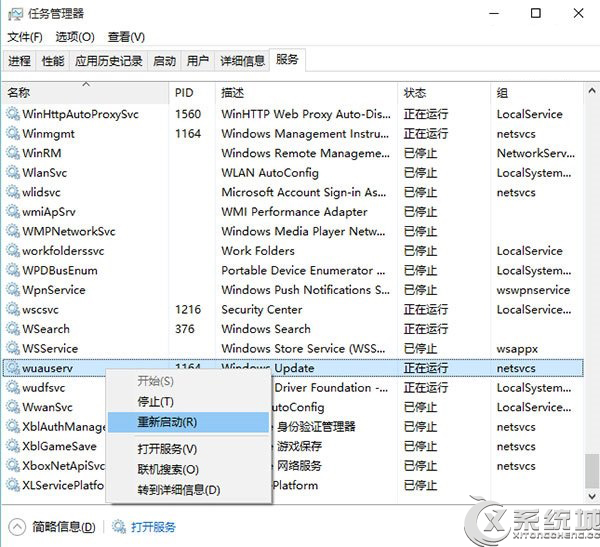Click the scrollbar down arrow
600x547 pixels.
592,496
